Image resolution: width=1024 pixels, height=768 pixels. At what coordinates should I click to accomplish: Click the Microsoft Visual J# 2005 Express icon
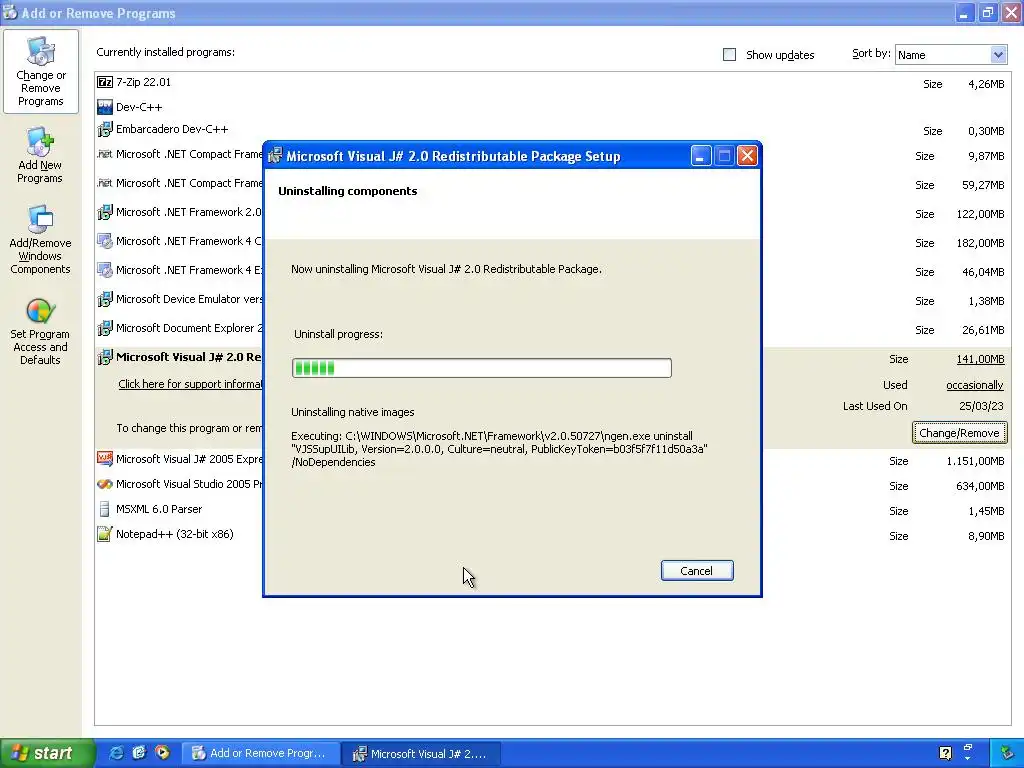pos(104,459)
